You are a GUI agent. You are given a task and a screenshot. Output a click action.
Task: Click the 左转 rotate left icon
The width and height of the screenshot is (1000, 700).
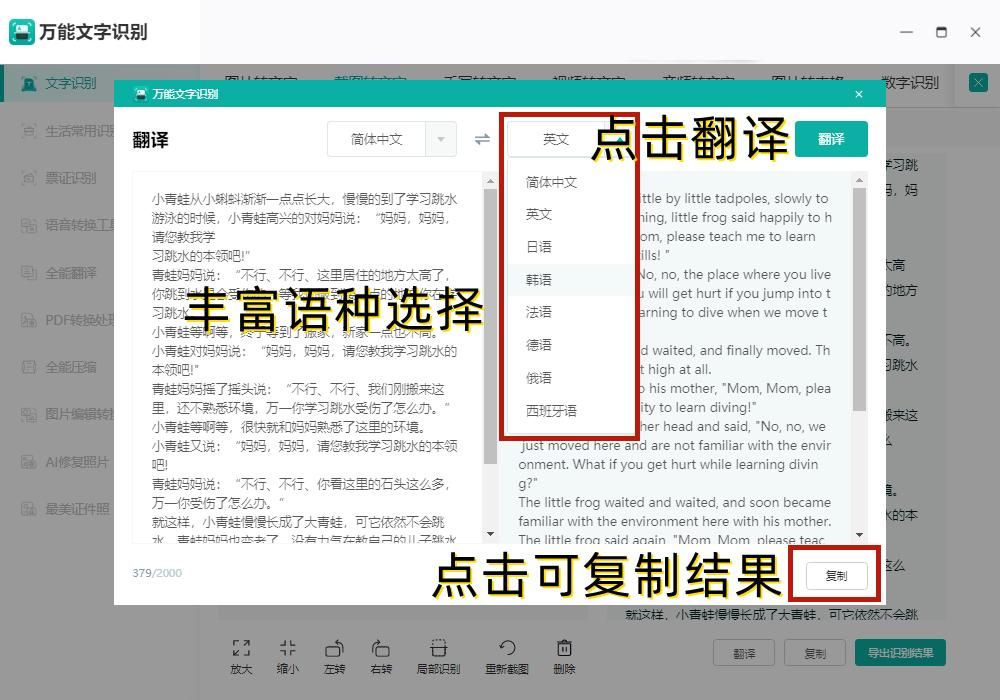click(334, 648)
